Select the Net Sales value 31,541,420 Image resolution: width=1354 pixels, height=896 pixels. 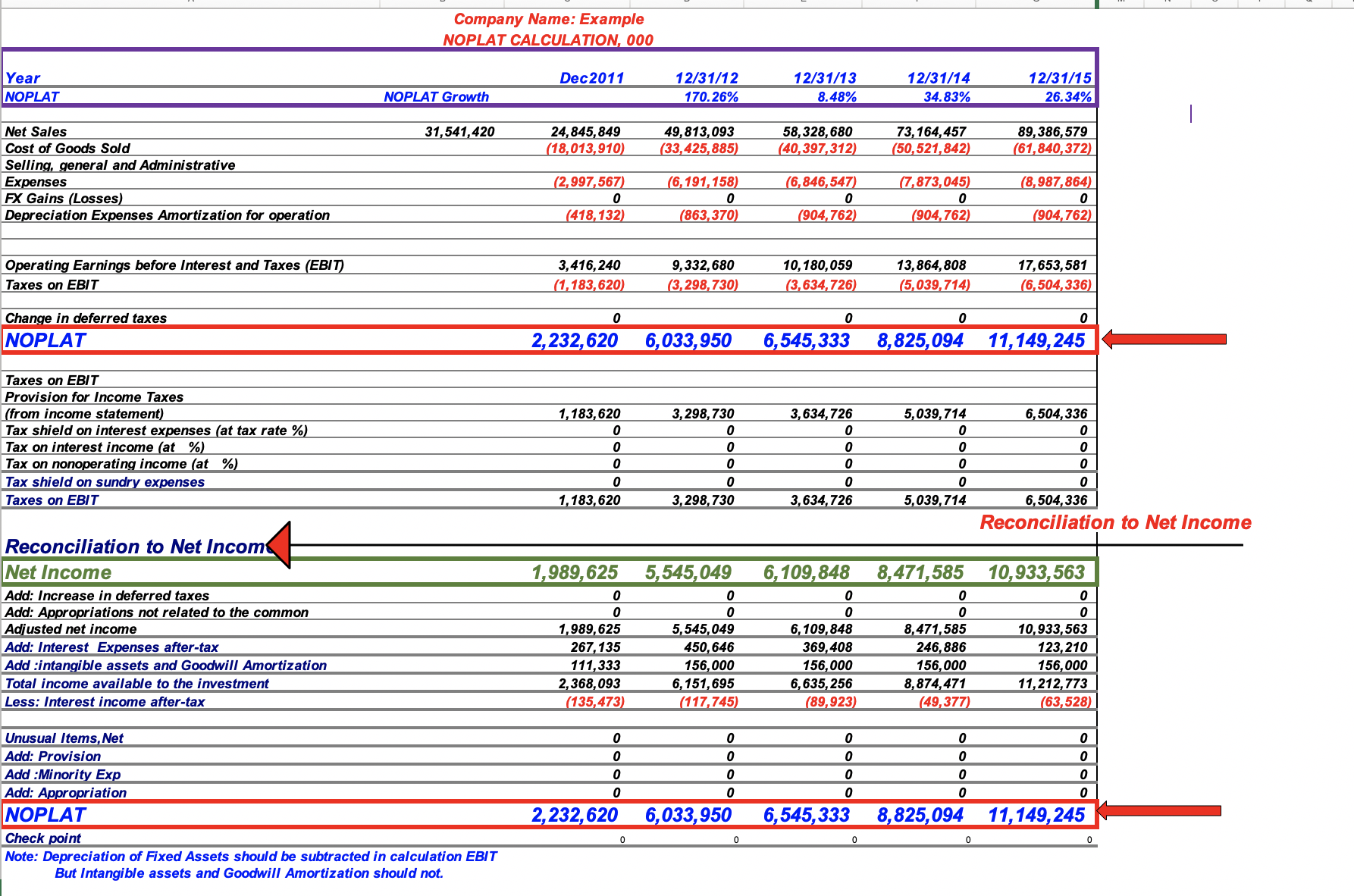[x=459, y=131]
